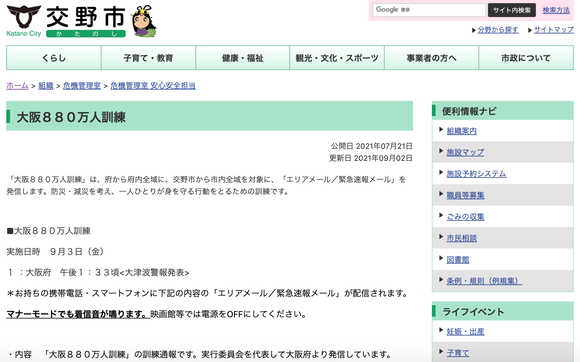
Task: Click the 大阪８８０万人訓練 page heading
Action: [x=71, y=117]
